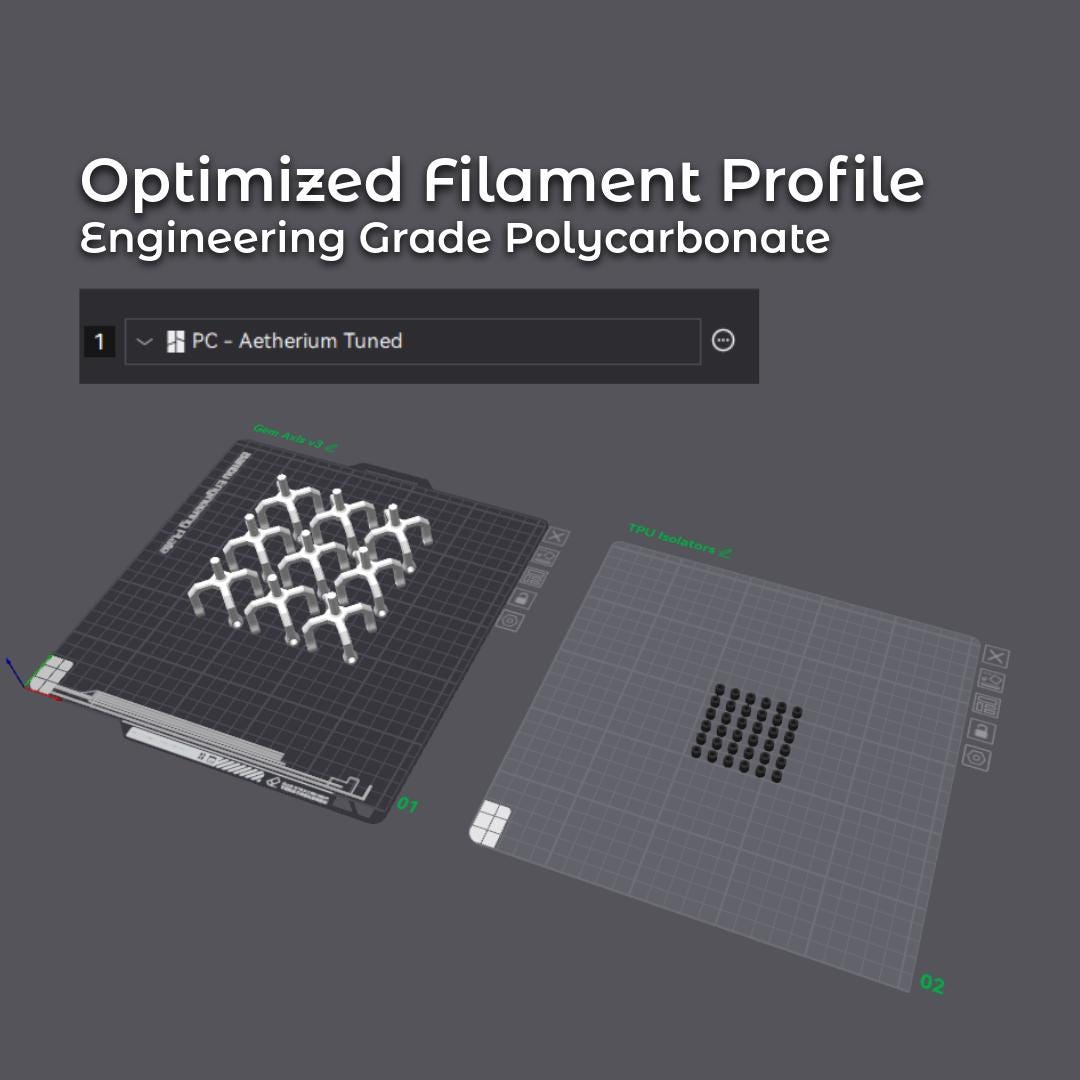
Task: Open plate 01 settings gear icon
Action: click(510, 621)
